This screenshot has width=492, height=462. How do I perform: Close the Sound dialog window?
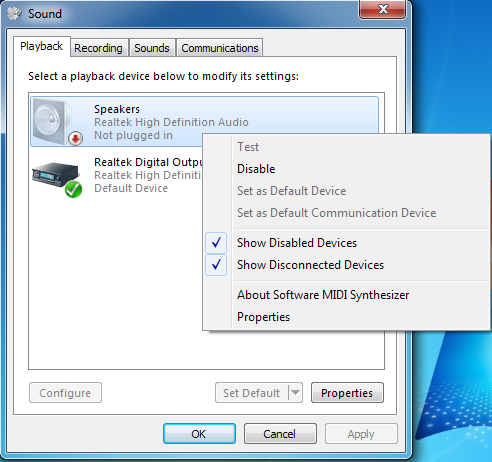click(x=383, y=9)
